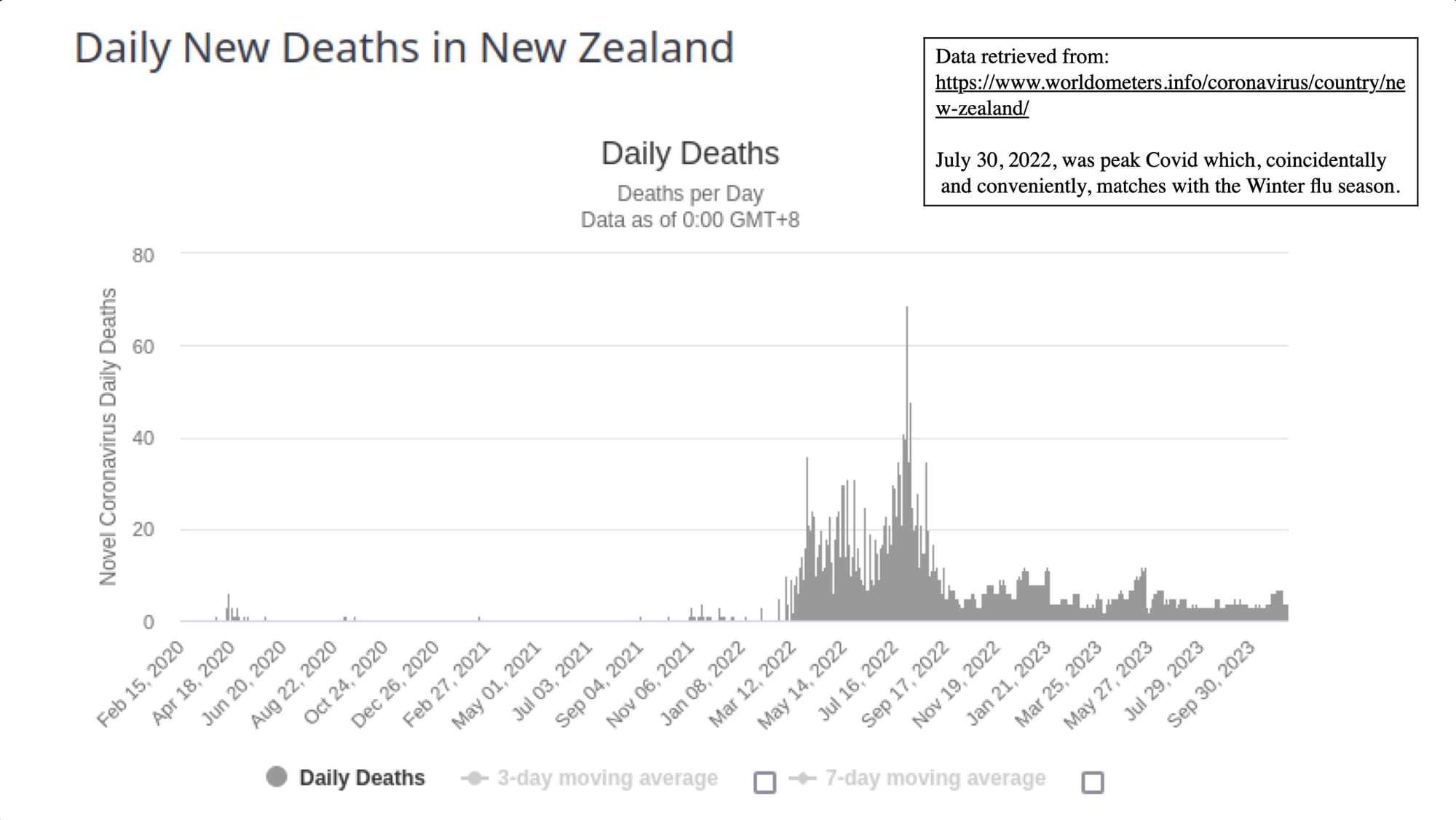Click the Novel Coronavirus Daily Deaths axis title

point(108,436)
